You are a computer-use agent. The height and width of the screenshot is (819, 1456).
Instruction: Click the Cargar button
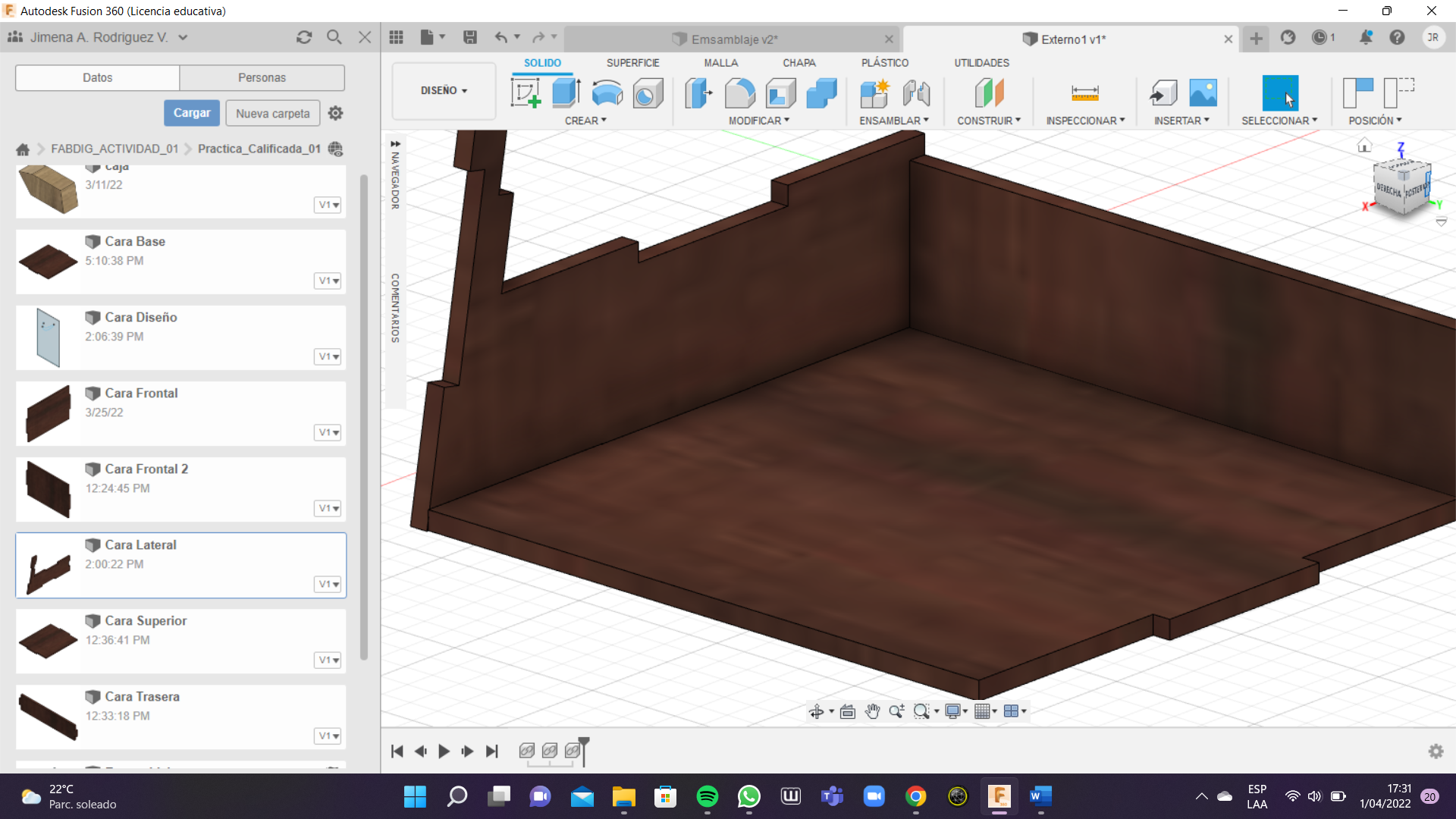tap(192, 113)
